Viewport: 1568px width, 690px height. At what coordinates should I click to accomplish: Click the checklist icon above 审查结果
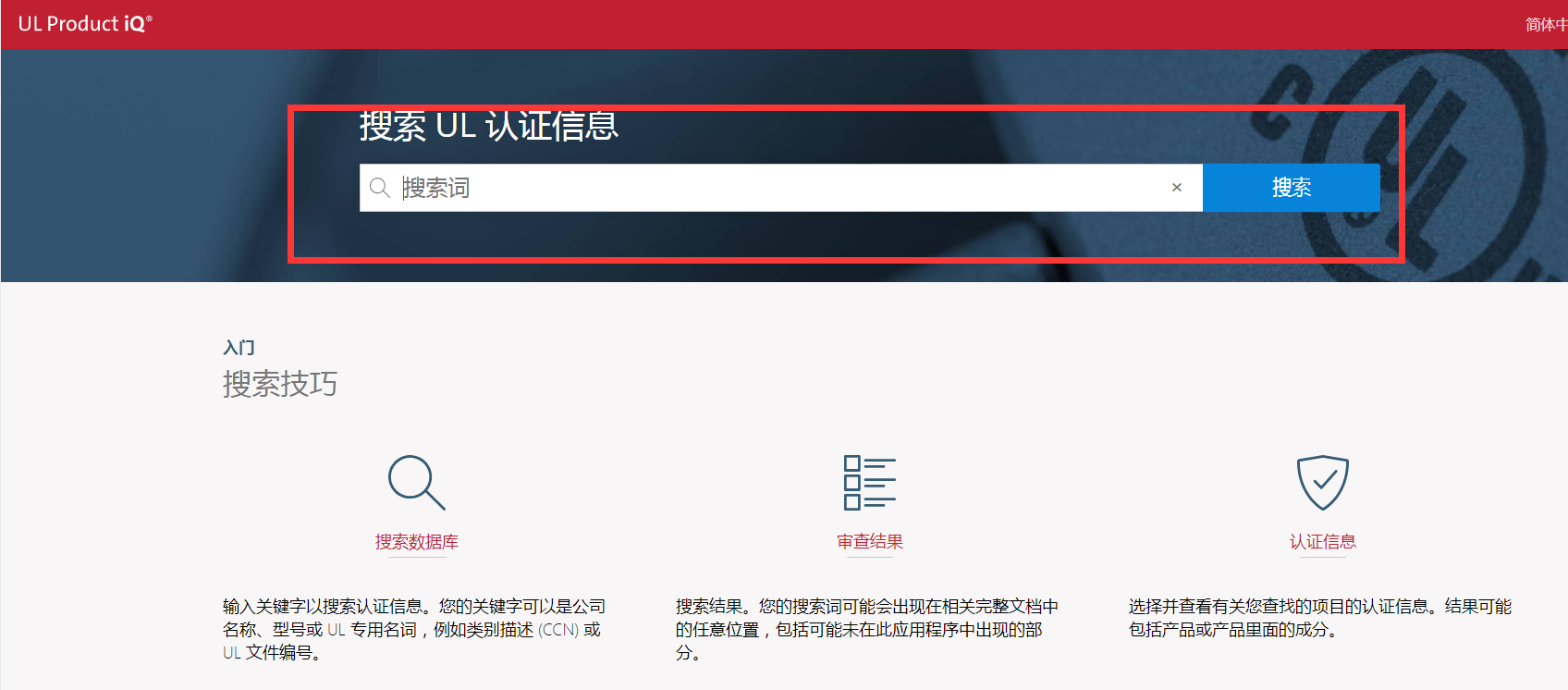(869, 482)
